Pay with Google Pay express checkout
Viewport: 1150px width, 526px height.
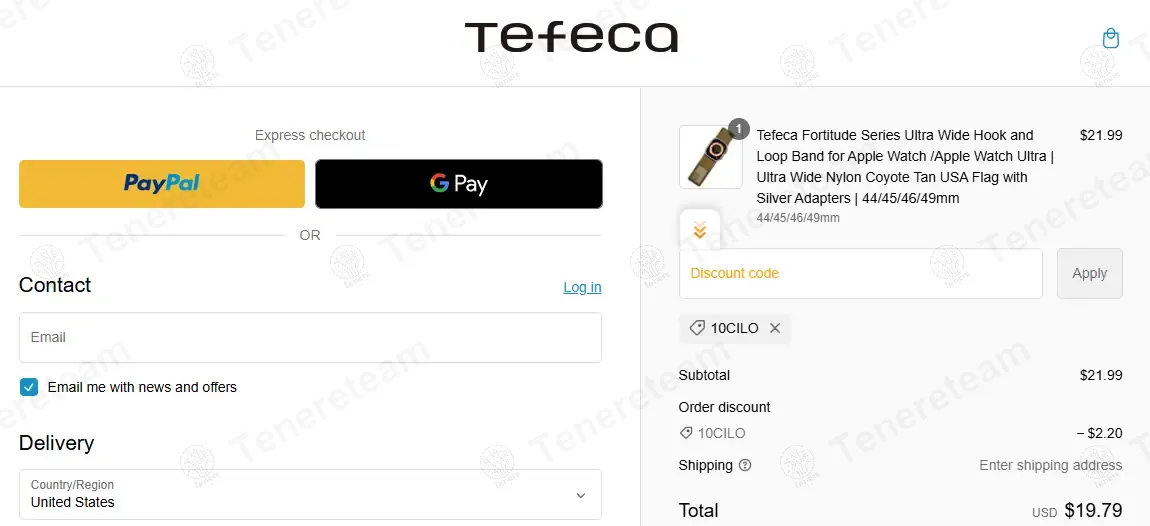(x=459, y=184)
